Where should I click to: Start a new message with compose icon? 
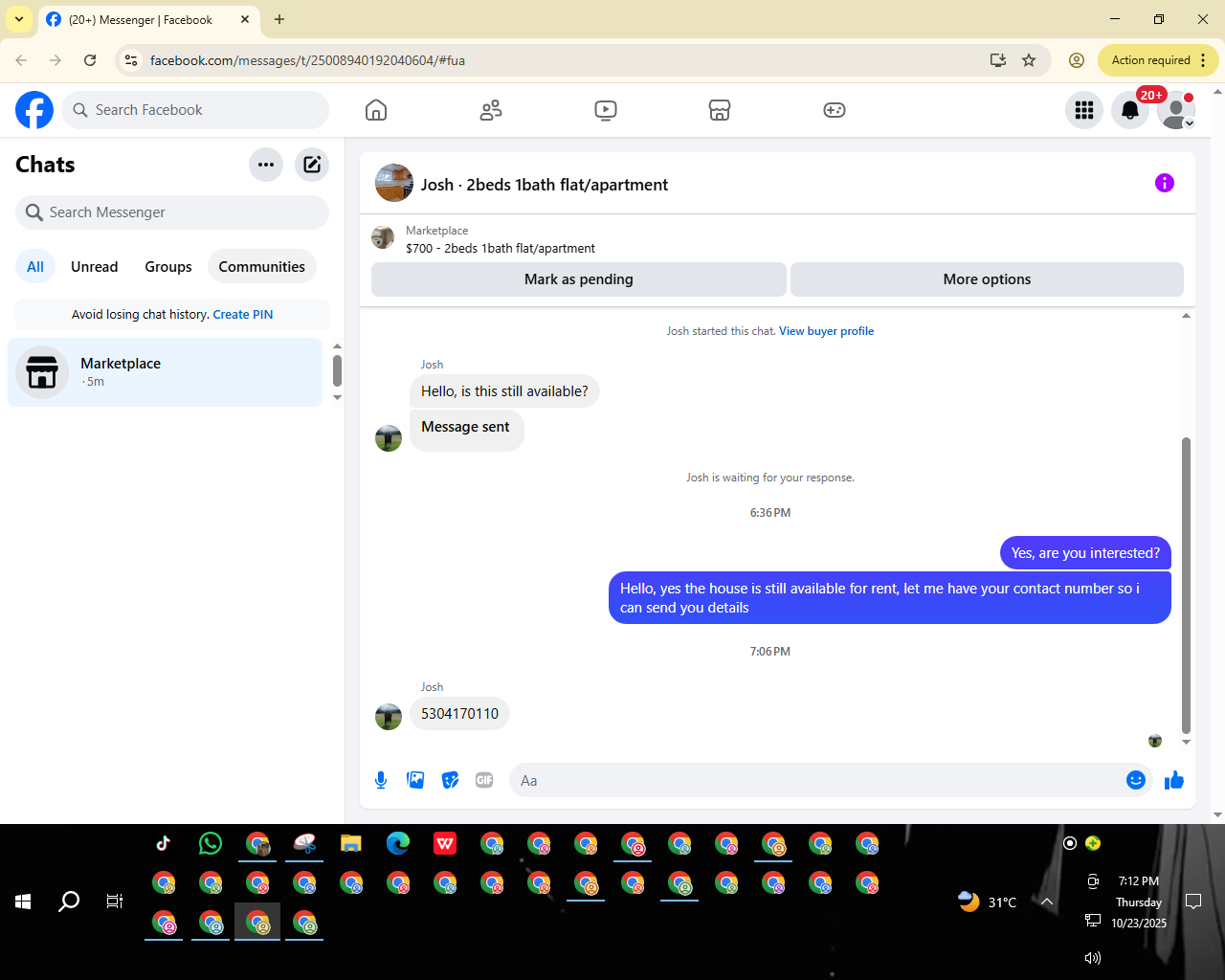click(312, 165)
